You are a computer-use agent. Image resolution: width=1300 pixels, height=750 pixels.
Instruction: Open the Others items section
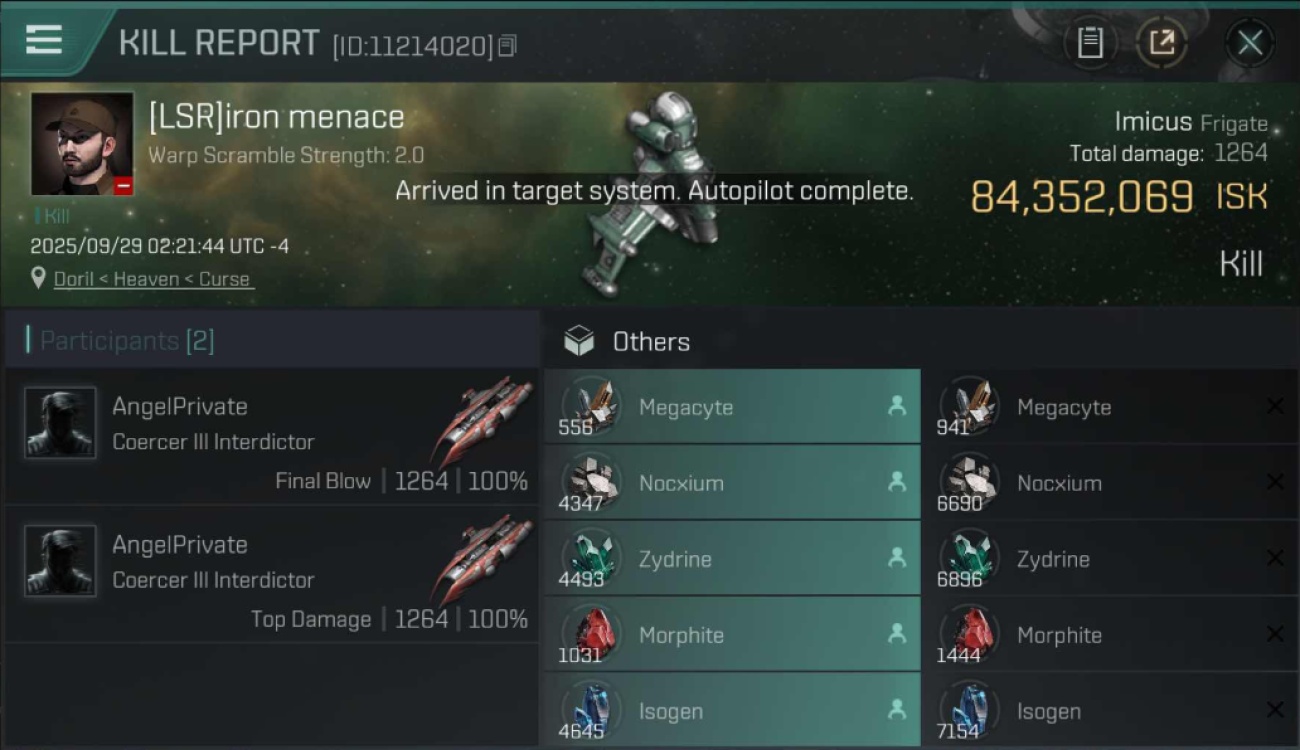tap(650, 342)
